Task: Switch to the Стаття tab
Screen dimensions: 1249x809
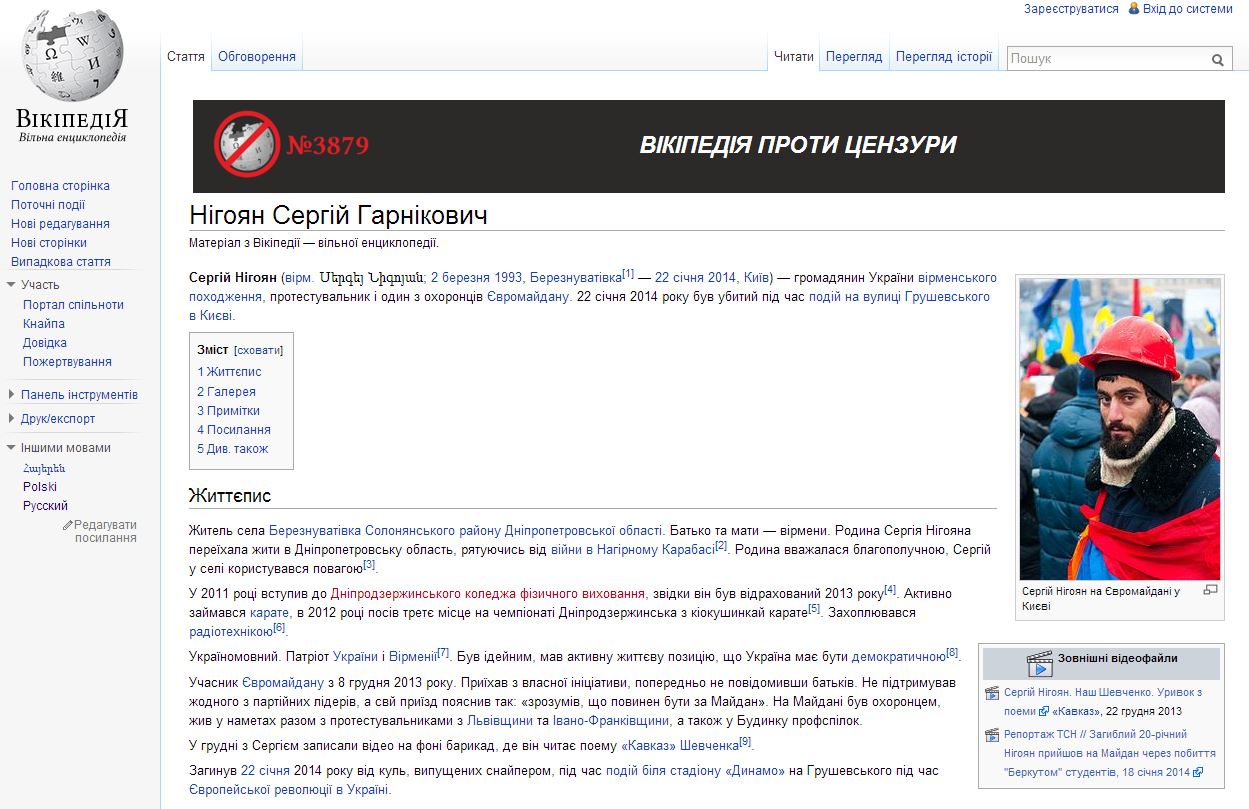Action: pos(186,57)
